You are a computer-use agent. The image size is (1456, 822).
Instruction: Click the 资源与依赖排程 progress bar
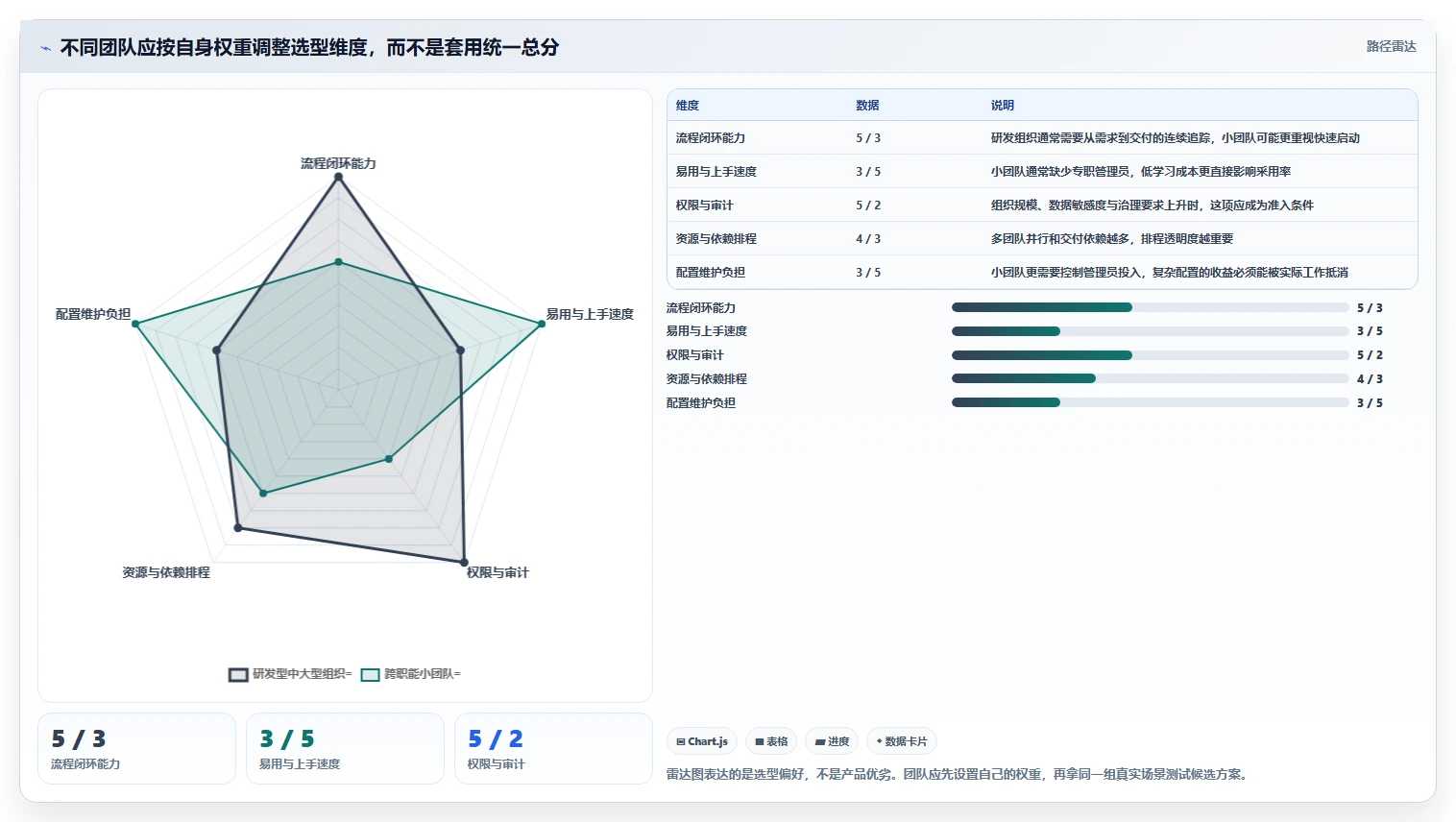pyautogui.click(x=1150, y=378)
